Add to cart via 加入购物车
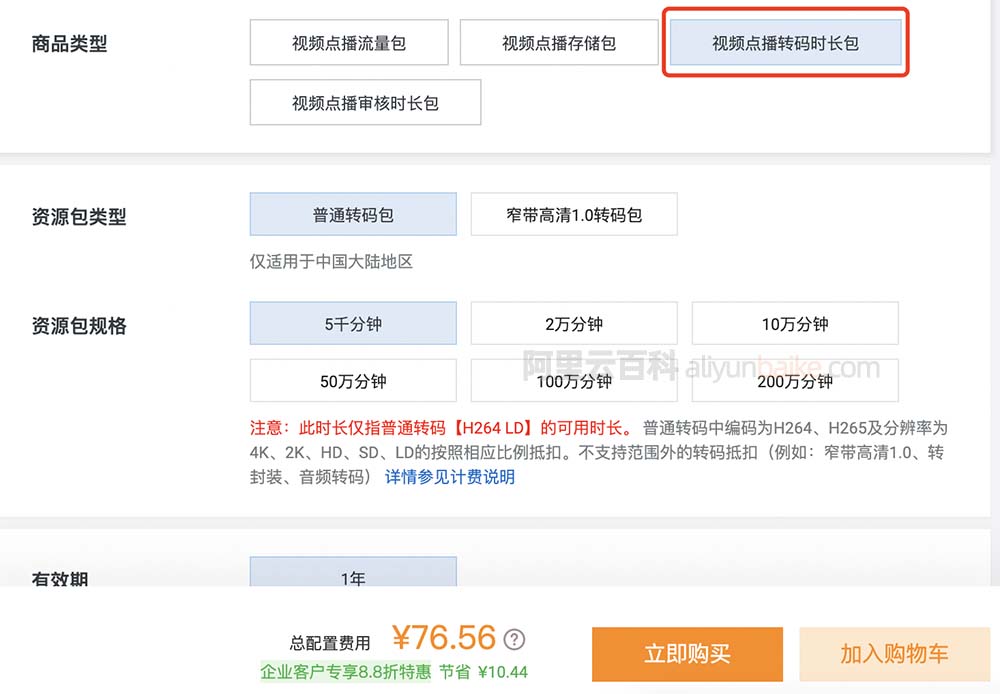This screenshot has height=694, width=1000. point(894,654)
